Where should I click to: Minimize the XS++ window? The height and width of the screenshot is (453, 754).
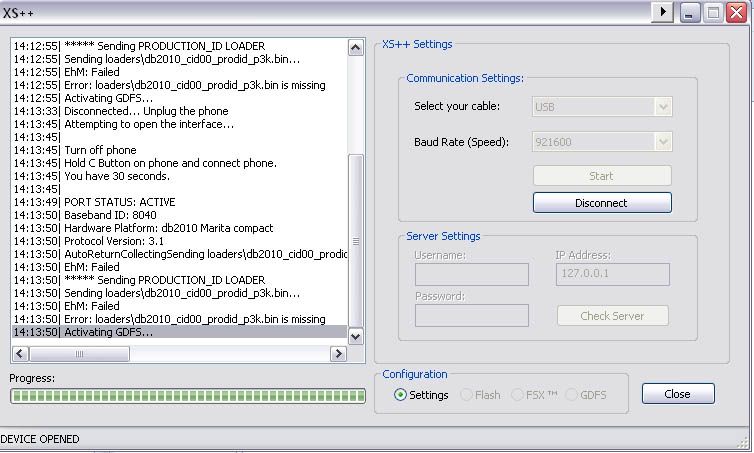point(691,12)
